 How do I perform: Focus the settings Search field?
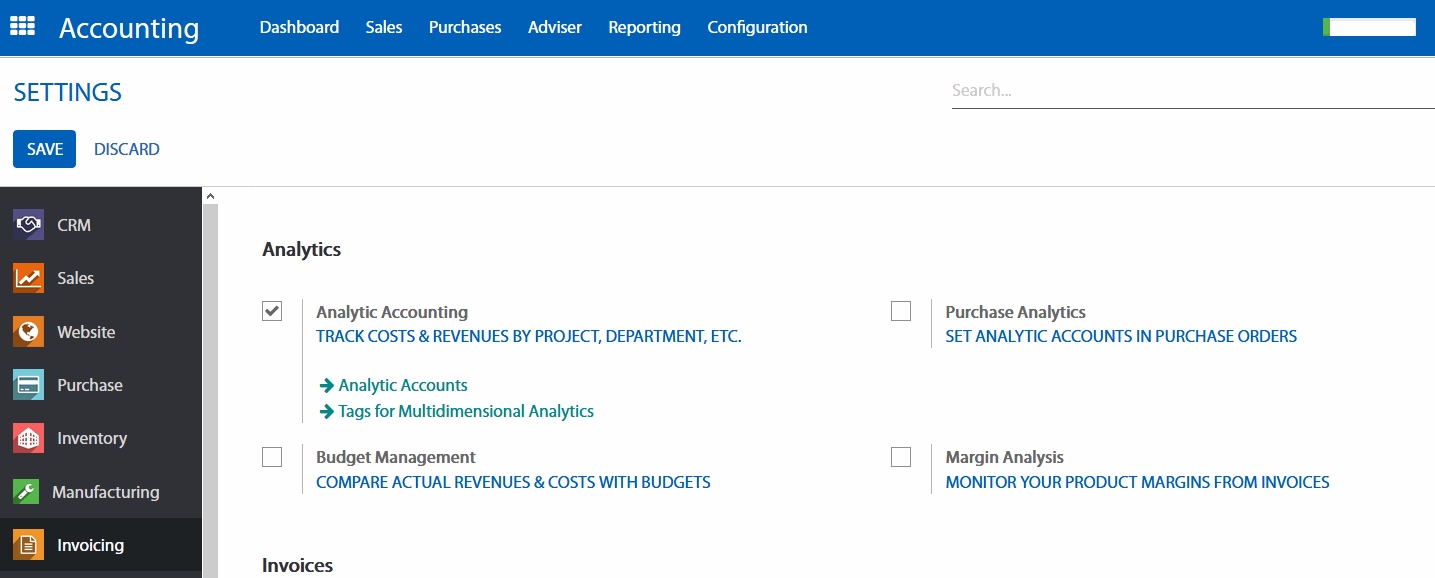pos(1190,90)
